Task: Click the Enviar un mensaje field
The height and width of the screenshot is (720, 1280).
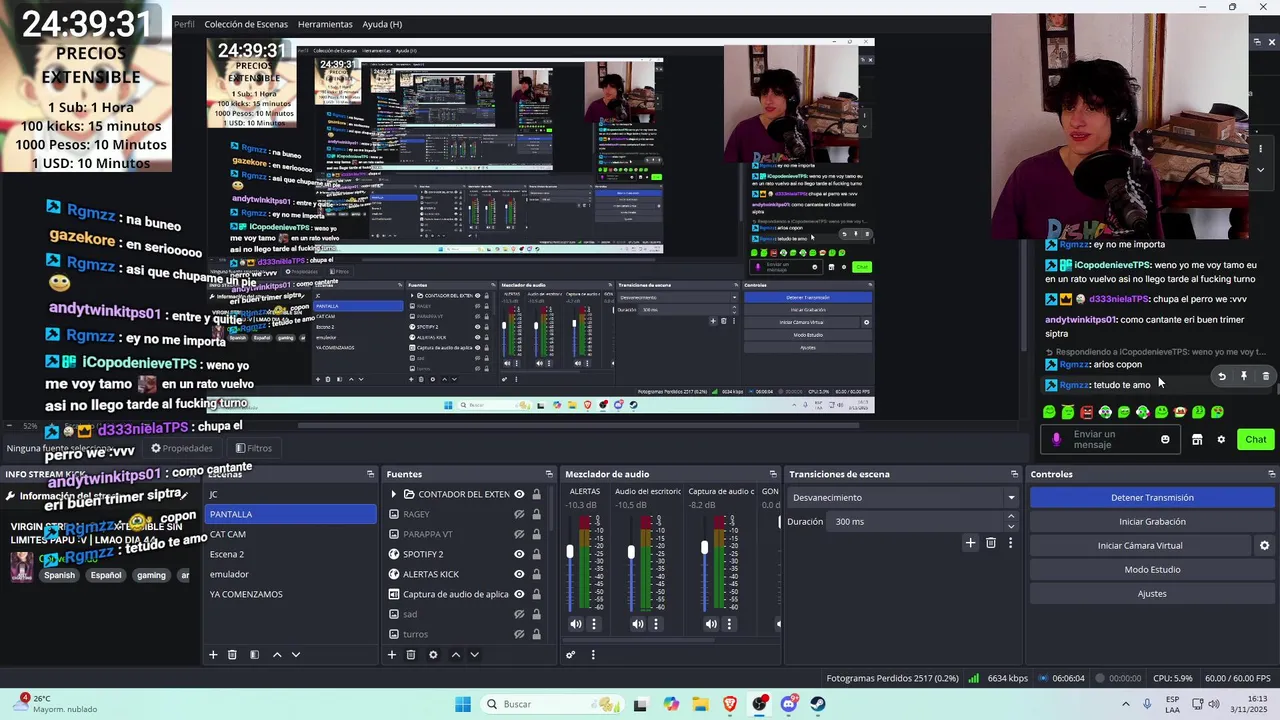Action: point(1110,439)
